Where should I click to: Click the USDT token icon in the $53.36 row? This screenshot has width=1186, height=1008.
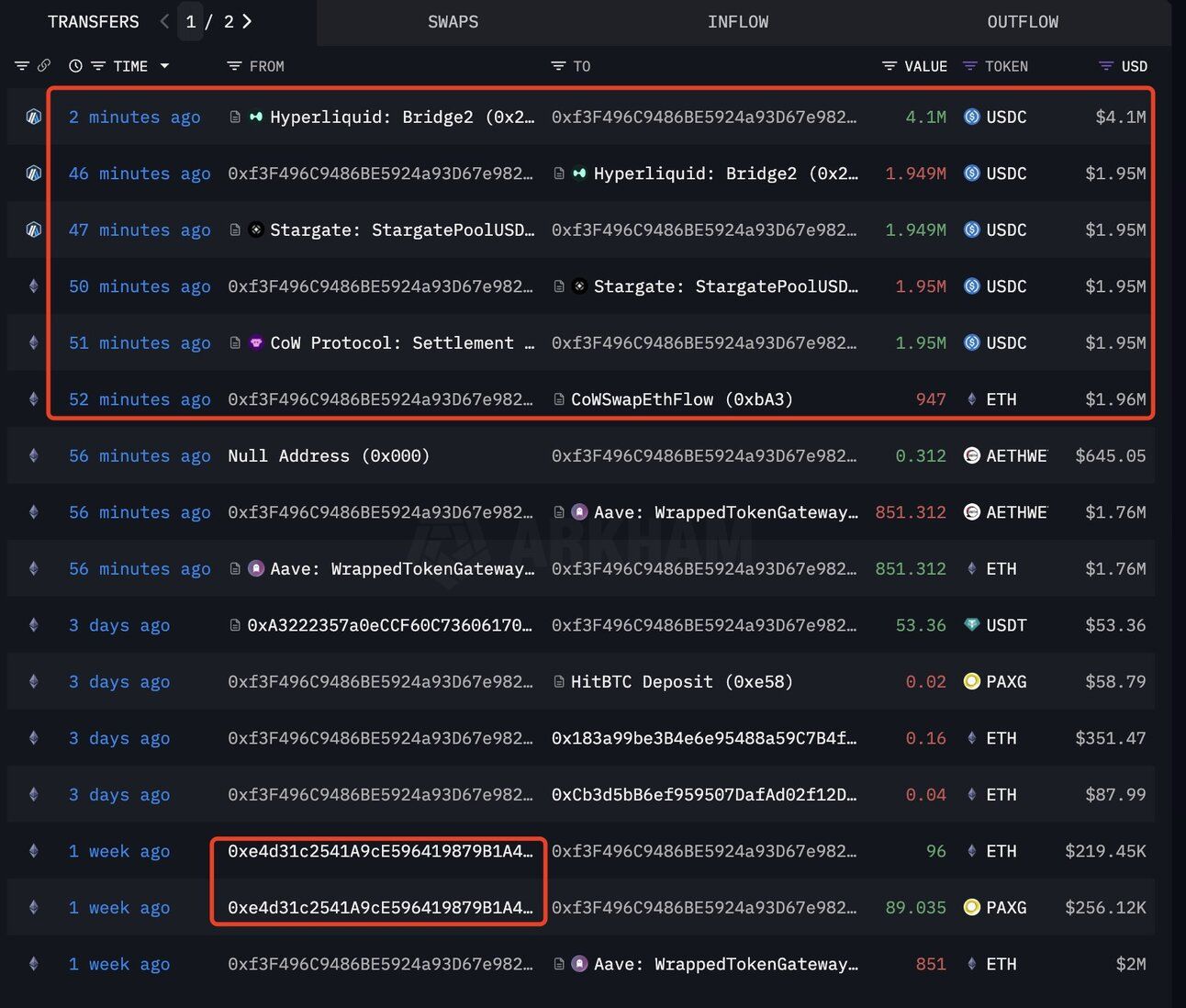tap(971, 625)
